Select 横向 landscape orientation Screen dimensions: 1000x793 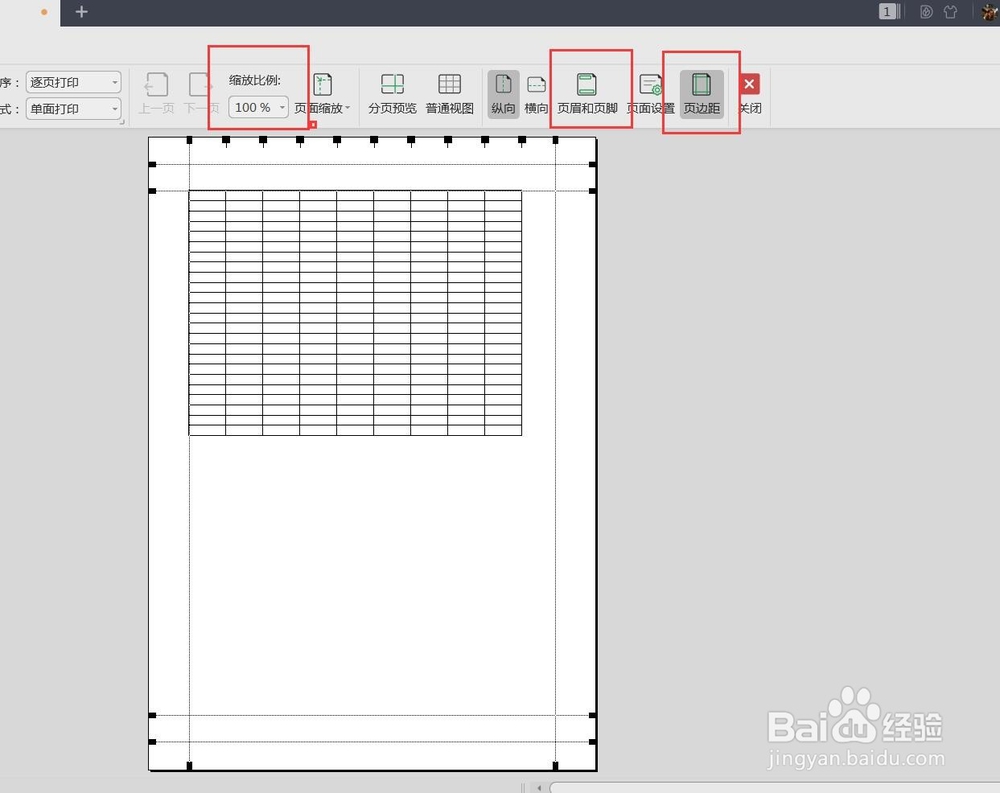point(536,94)
